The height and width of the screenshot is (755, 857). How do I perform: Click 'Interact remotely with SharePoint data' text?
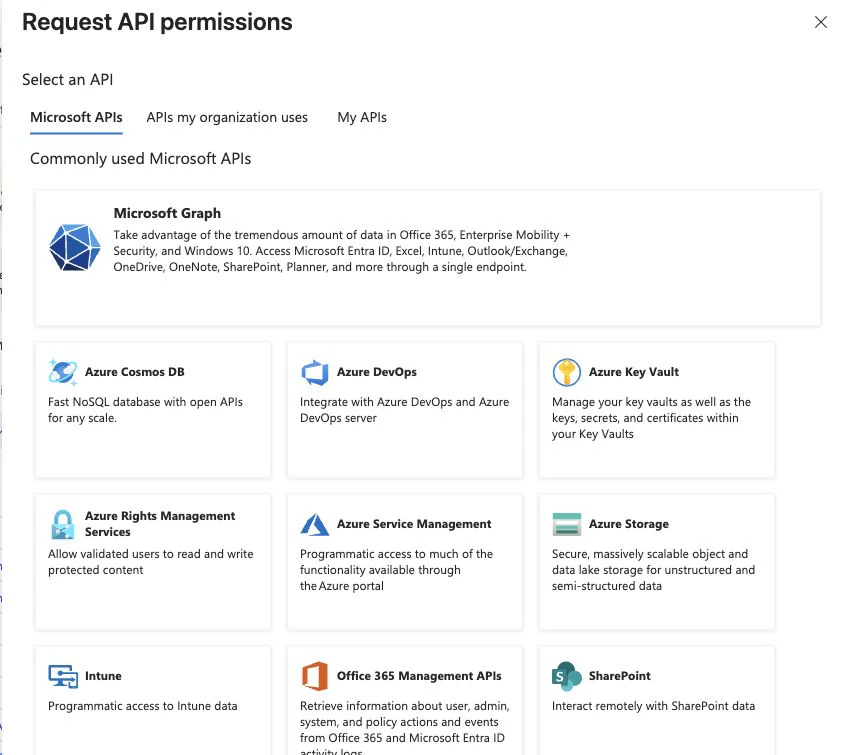[x=653, y=706]
